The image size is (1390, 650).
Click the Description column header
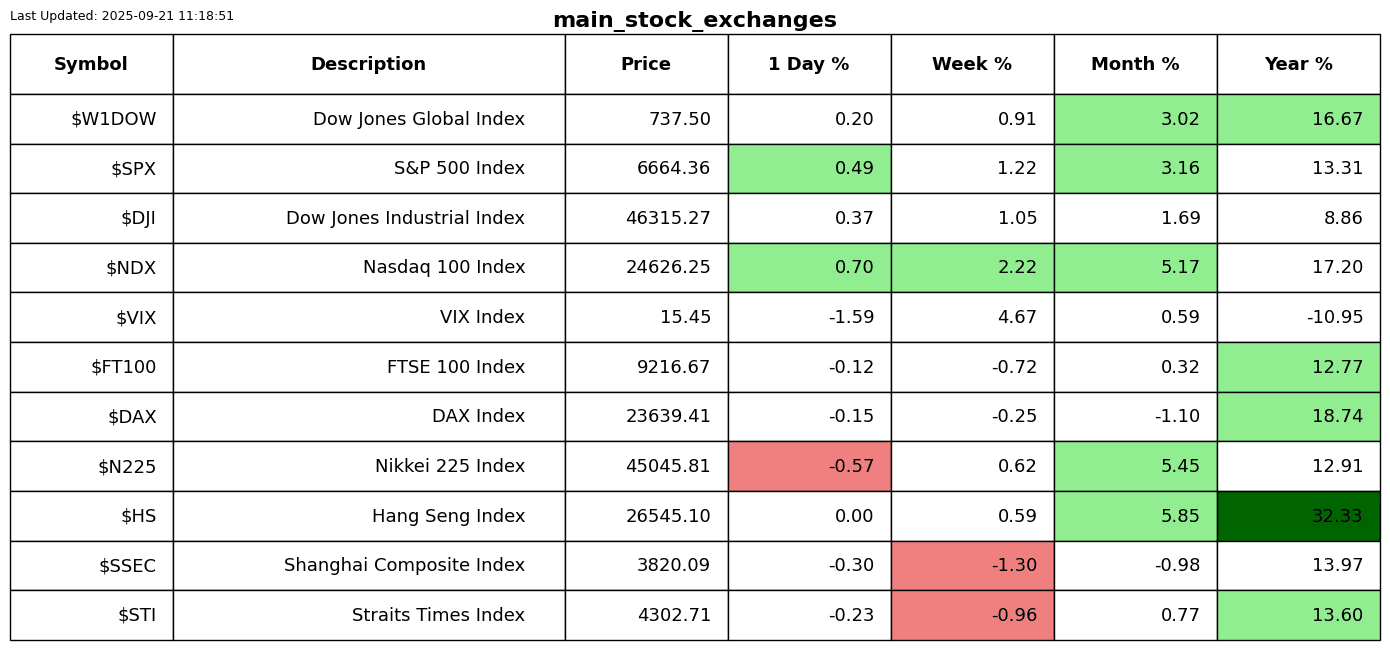368,65
